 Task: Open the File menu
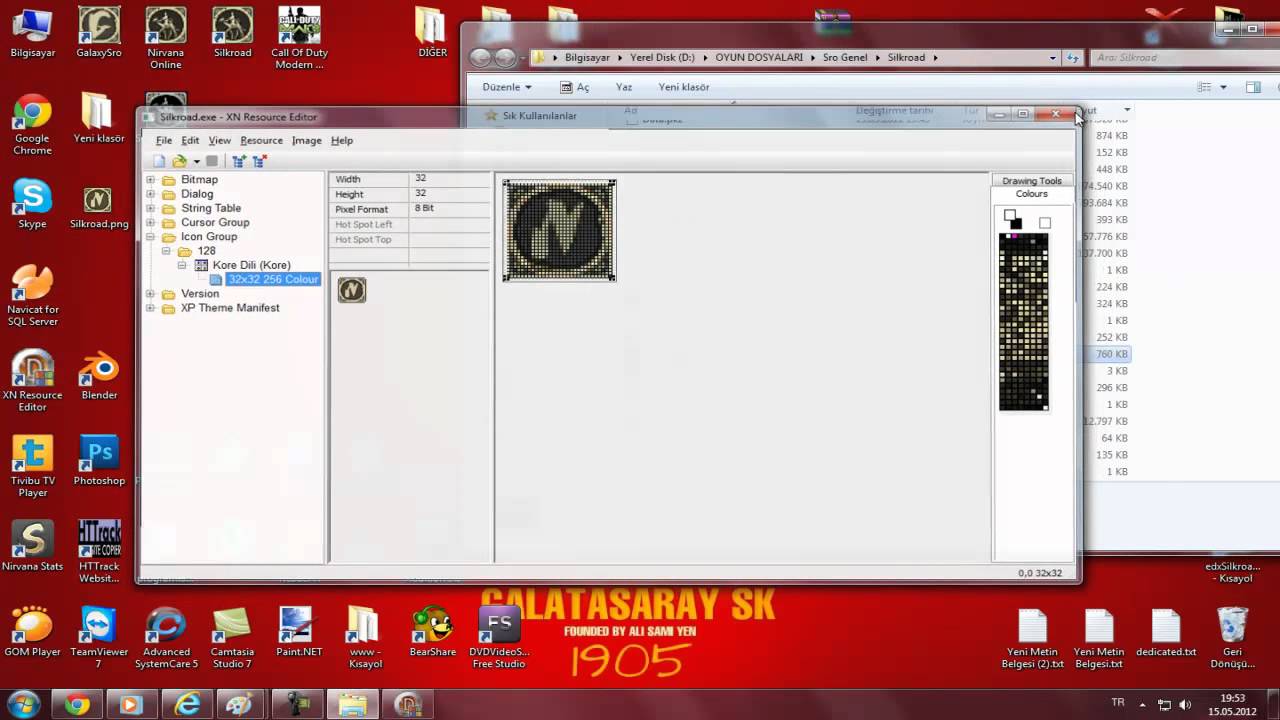[164, 141]
